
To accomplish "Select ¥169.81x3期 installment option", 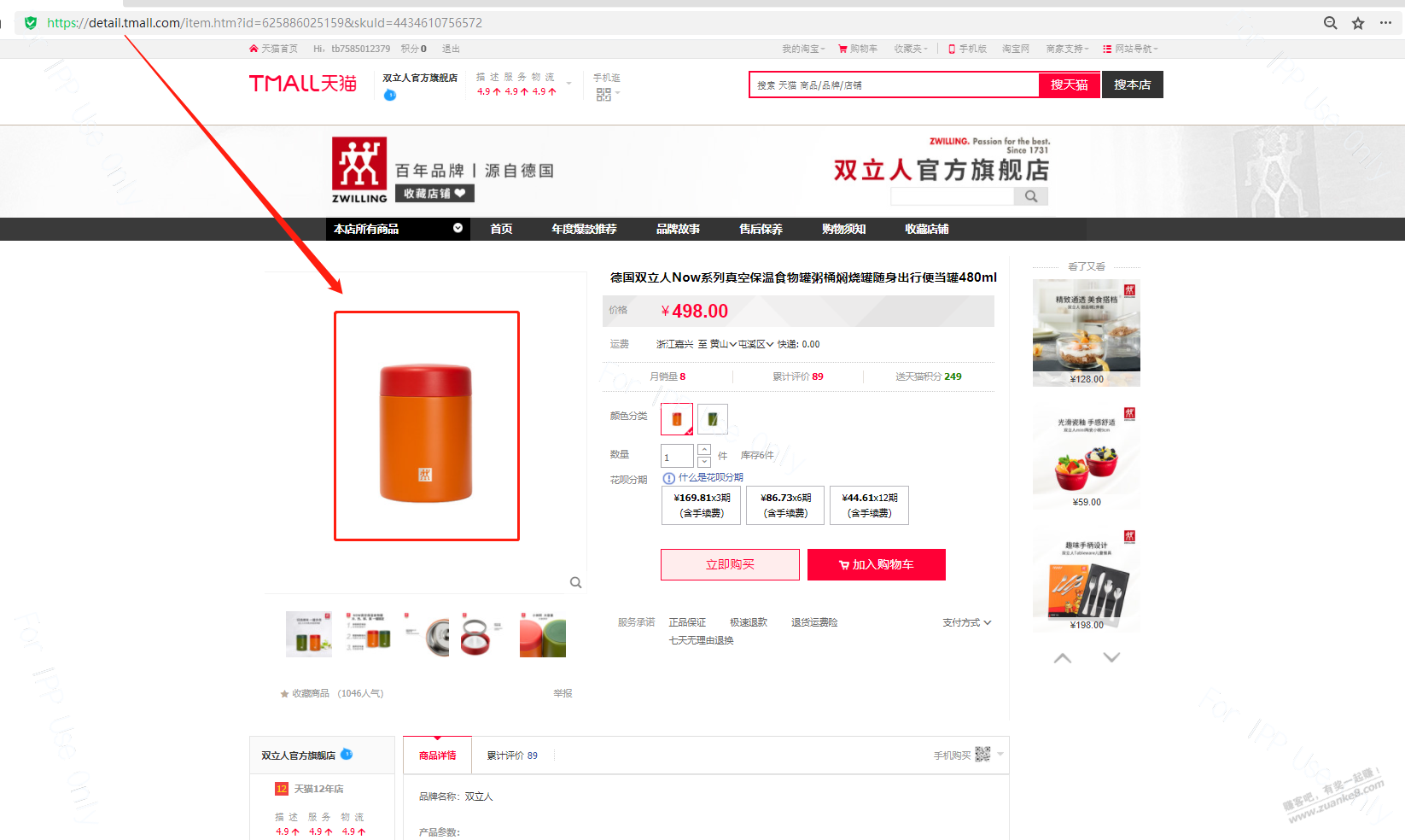I will (702, 505).
